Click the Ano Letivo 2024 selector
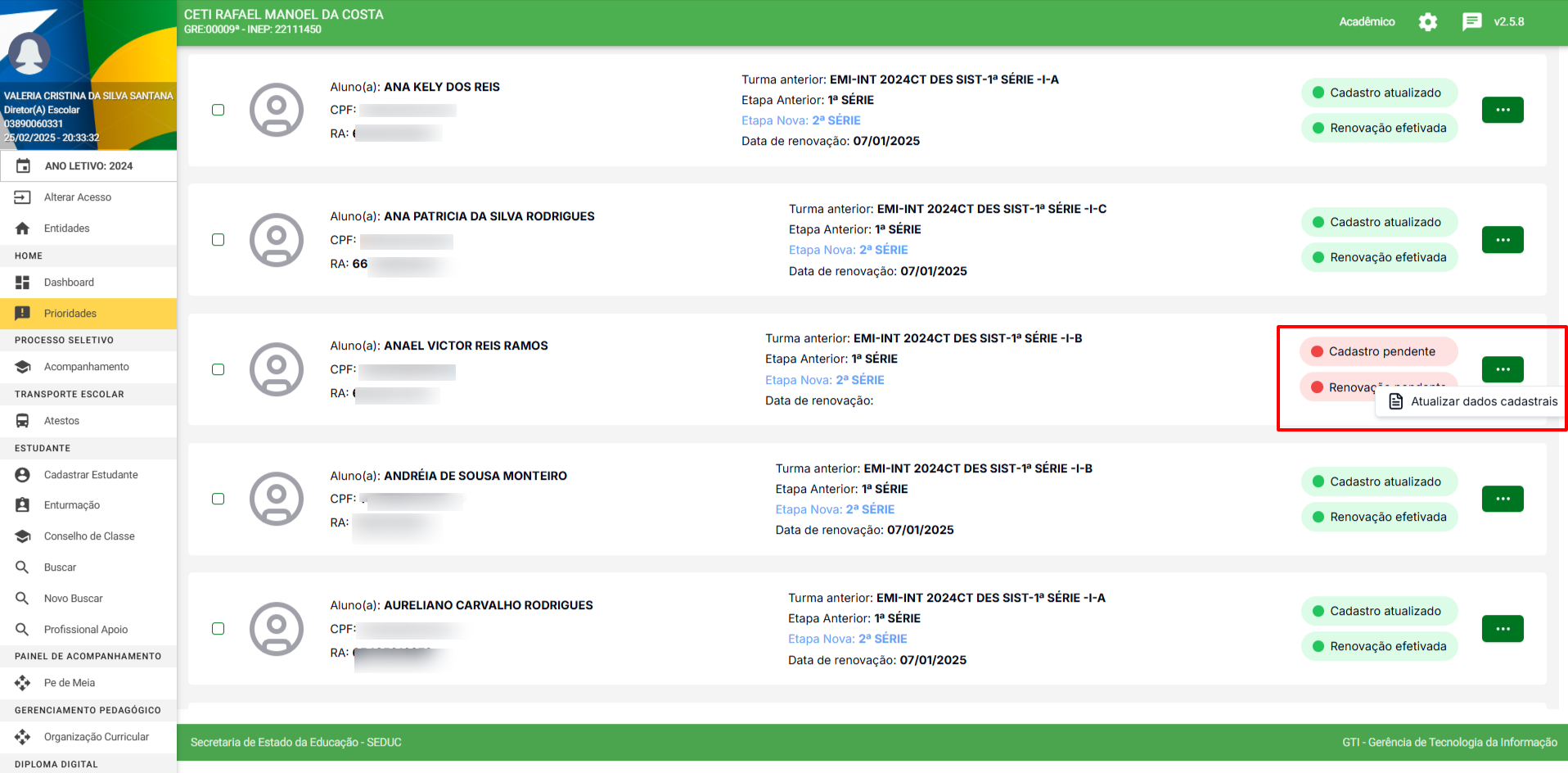This screenshot has height=773, width=1568. tap(88, 166)
